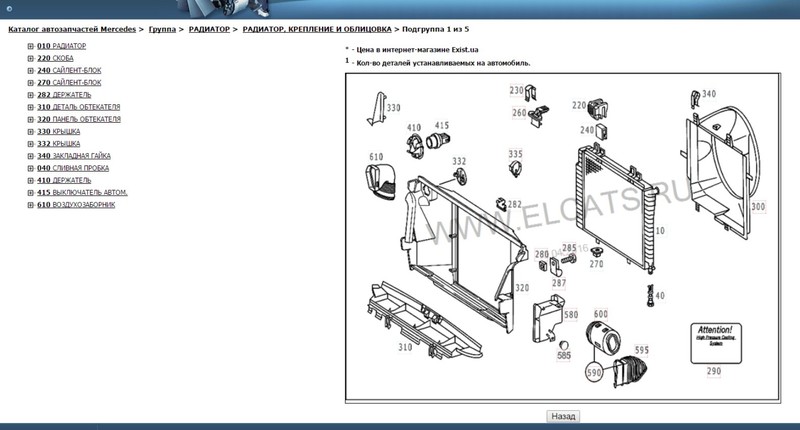This screenshot has width=800, height=430.
Task: Select part 610 air intake in diagram
Action: 376,157
